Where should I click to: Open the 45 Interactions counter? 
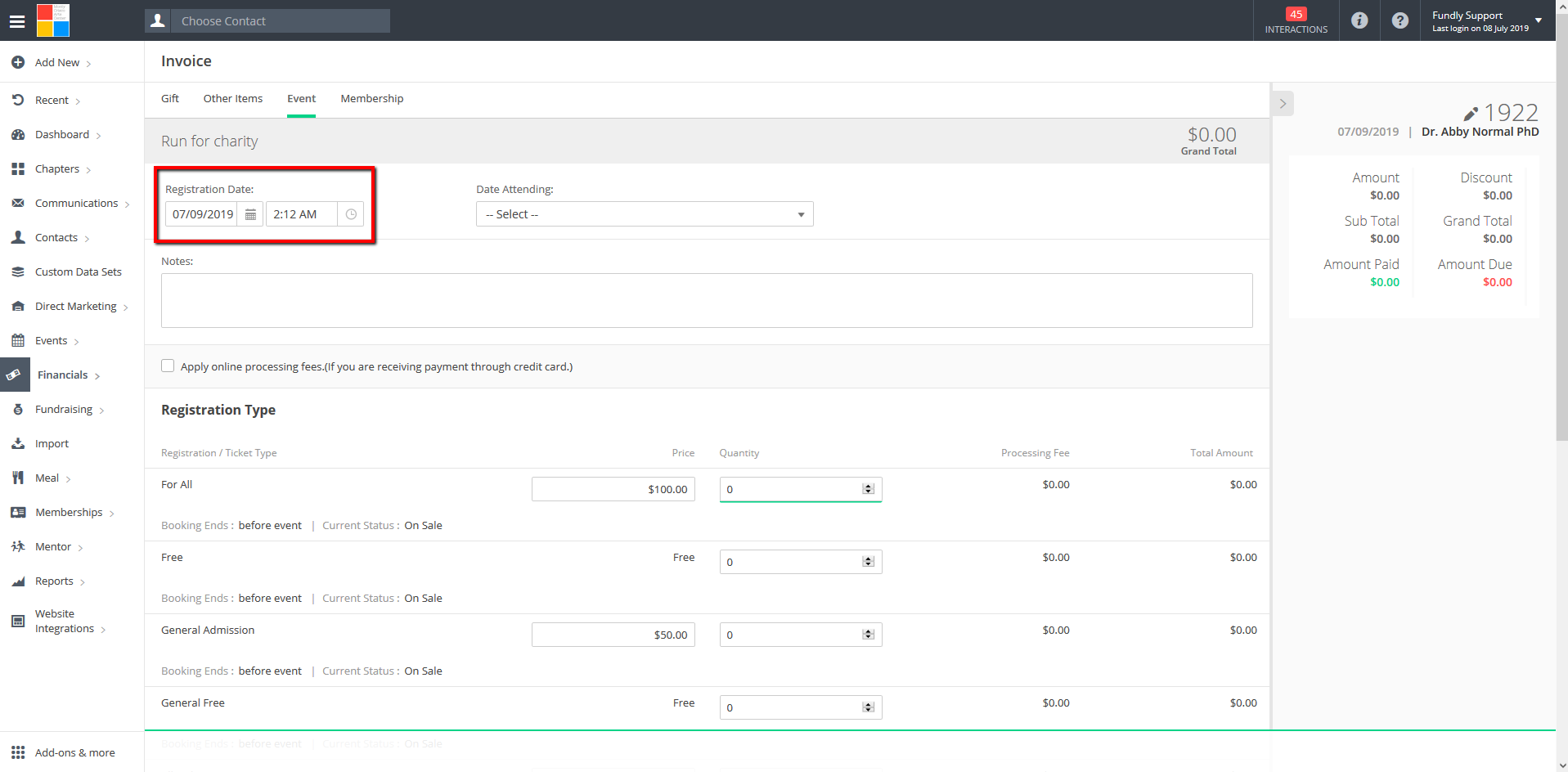(x=1296, y=20)
